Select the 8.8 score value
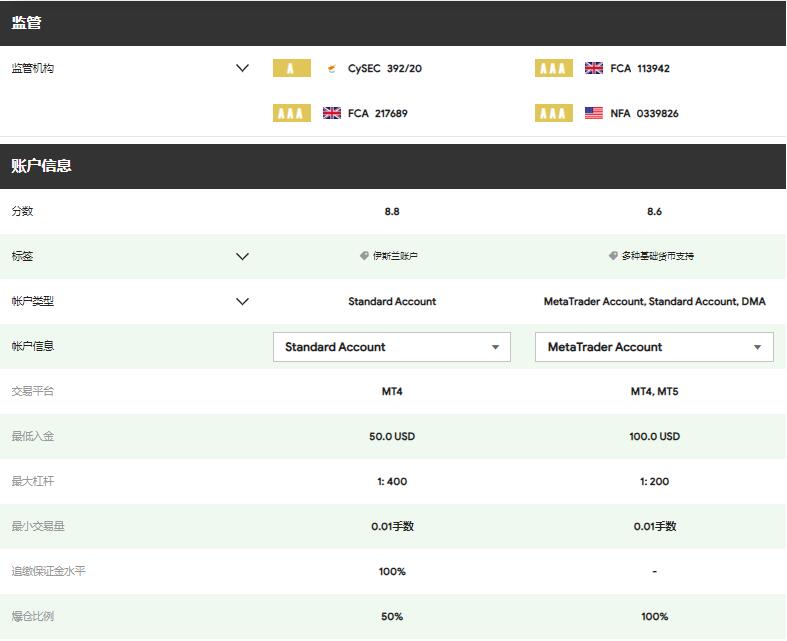The width and height of the screenshot is (787, 641). pyautogui.click(x=392, y=212)
